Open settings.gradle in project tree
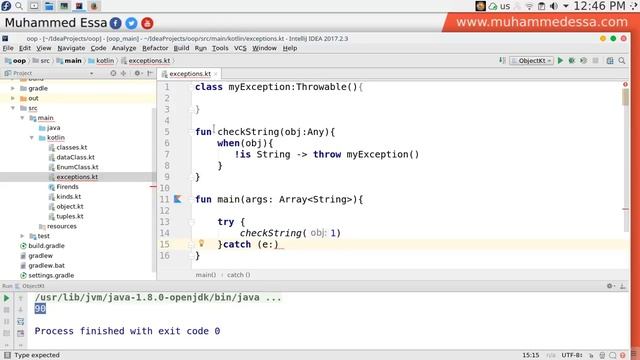The image size is (640, 360). coord(51,276)
